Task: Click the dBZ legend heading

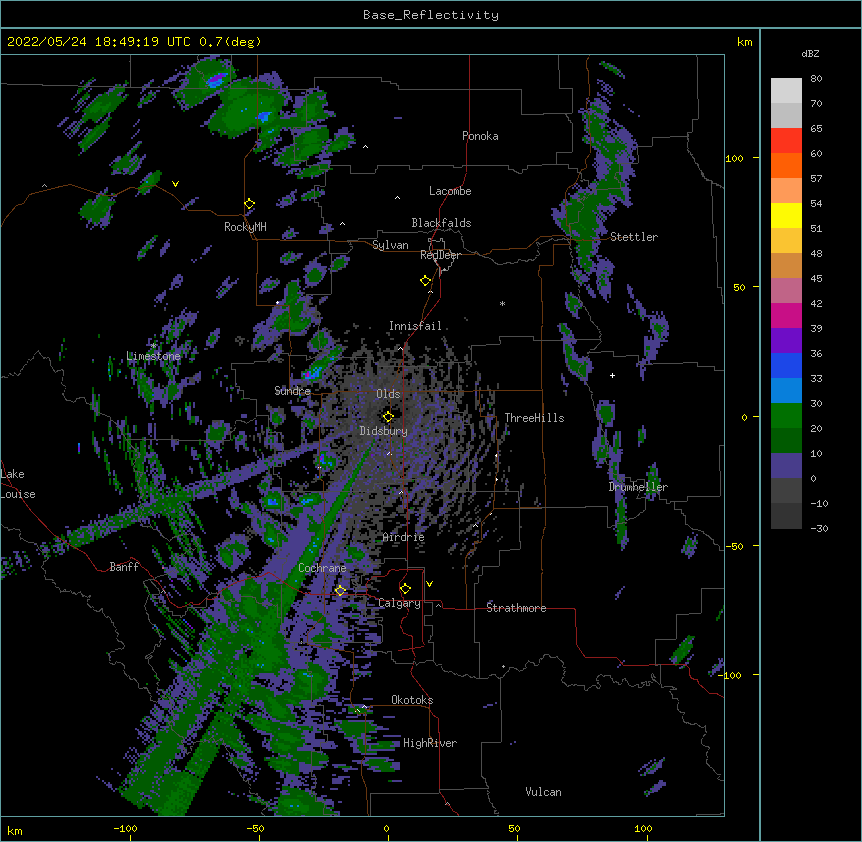Action: coord(810,54)
